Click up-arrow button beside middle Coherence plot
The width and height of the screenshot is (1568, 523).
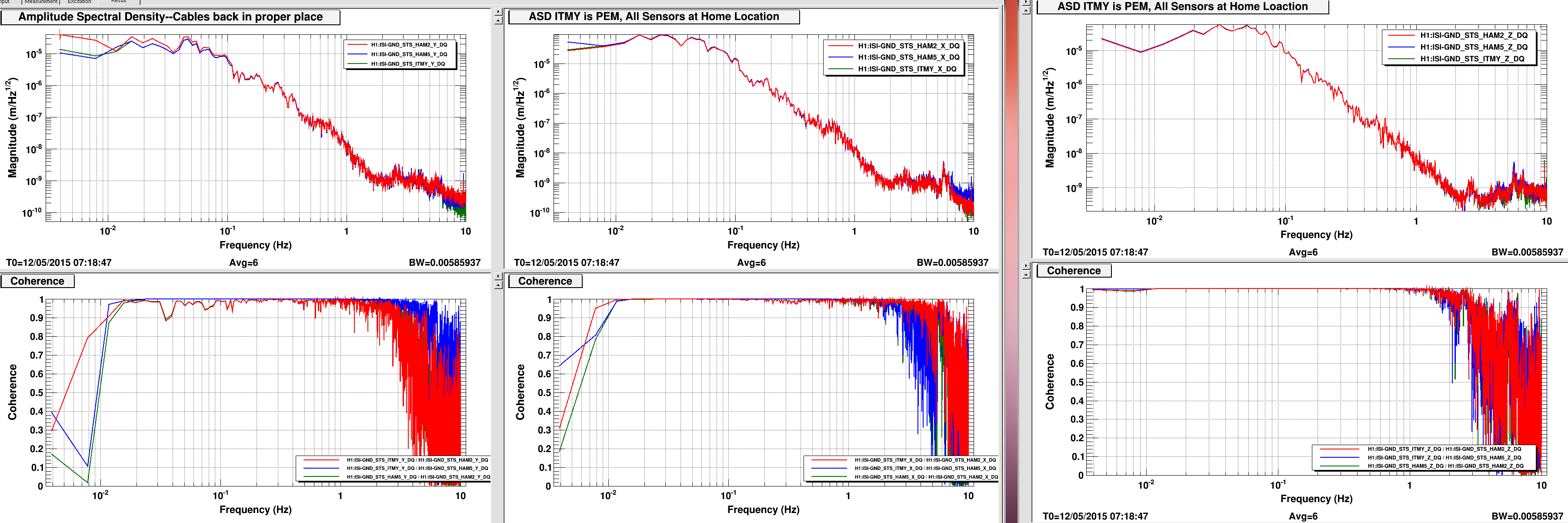click(x=498, y=285)
